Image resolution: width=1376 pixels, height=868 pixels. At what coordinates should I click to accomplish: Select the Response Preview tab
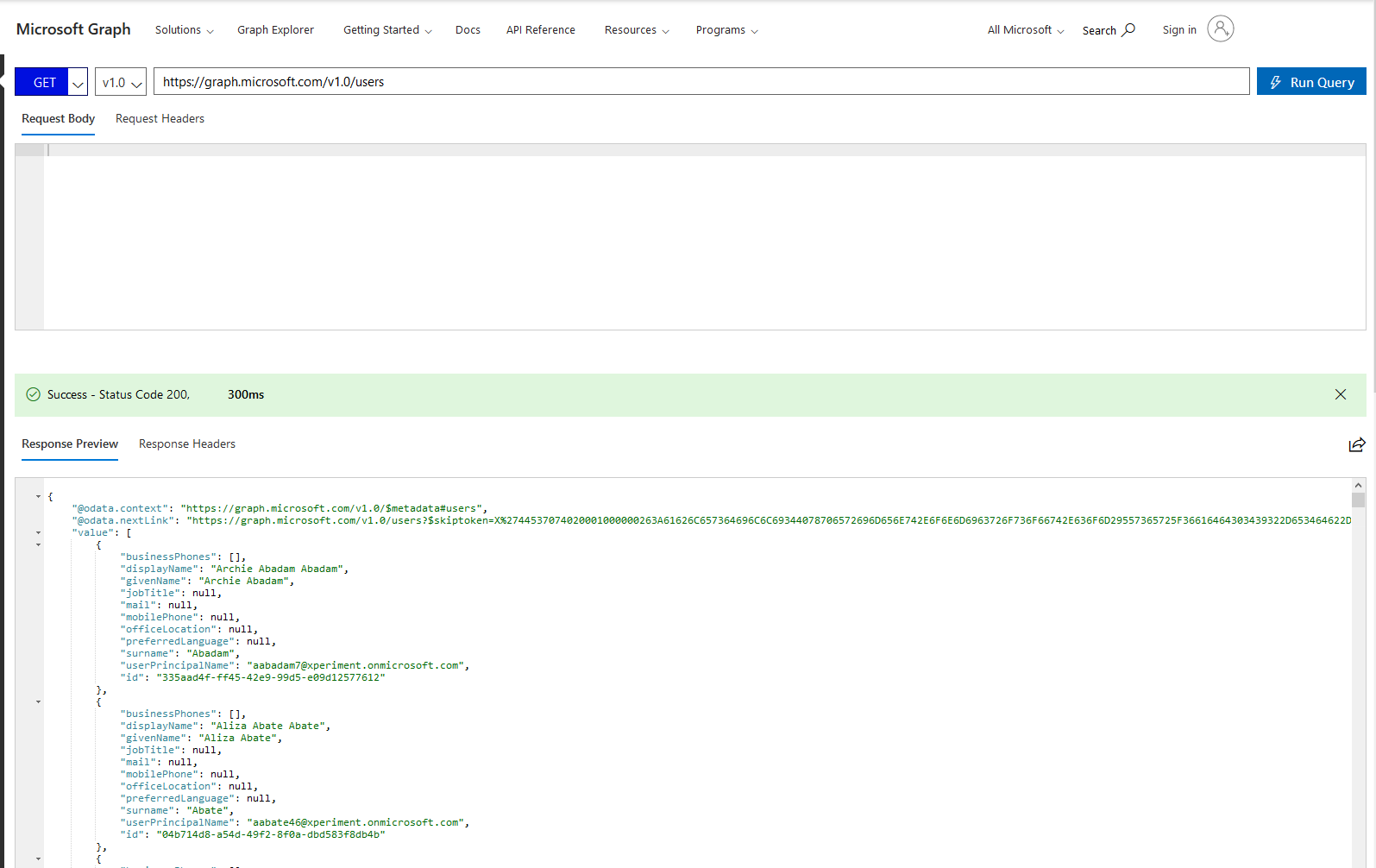[x=70, y=444]
